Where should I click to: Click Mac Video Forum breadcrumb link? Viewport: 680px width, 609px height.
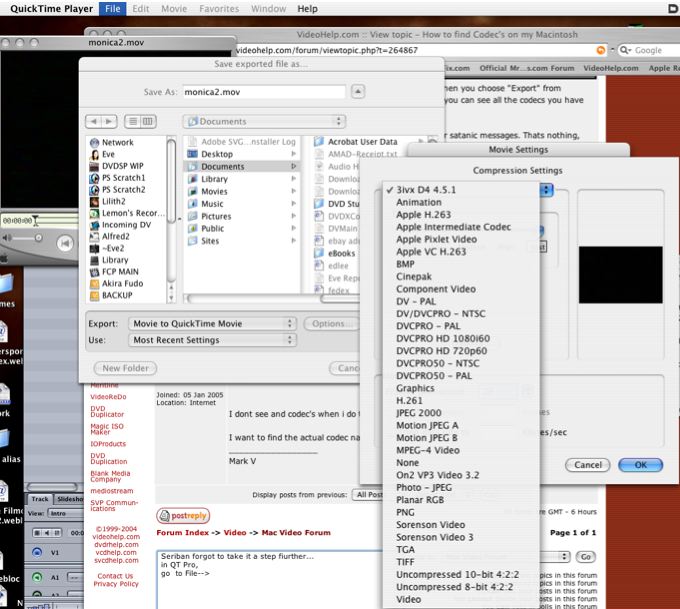296,532
